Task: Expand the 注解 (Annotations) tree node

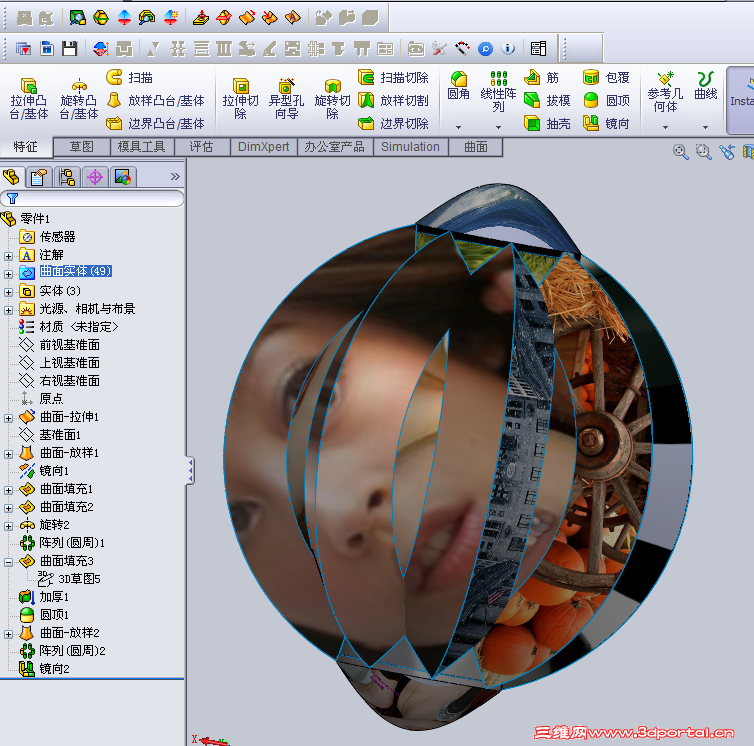Action: pyautogui.click(x=8, y=256)
